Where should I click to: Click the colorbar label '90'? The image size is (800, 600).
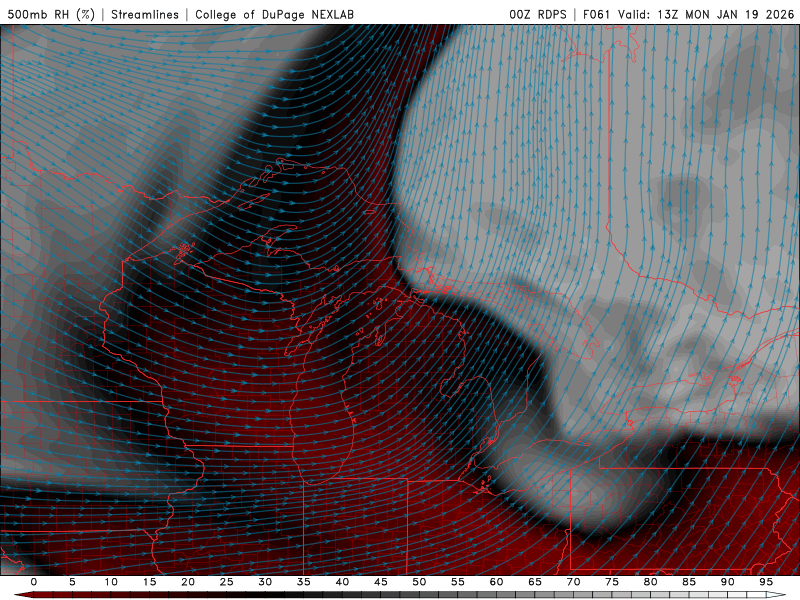(727, 582)
